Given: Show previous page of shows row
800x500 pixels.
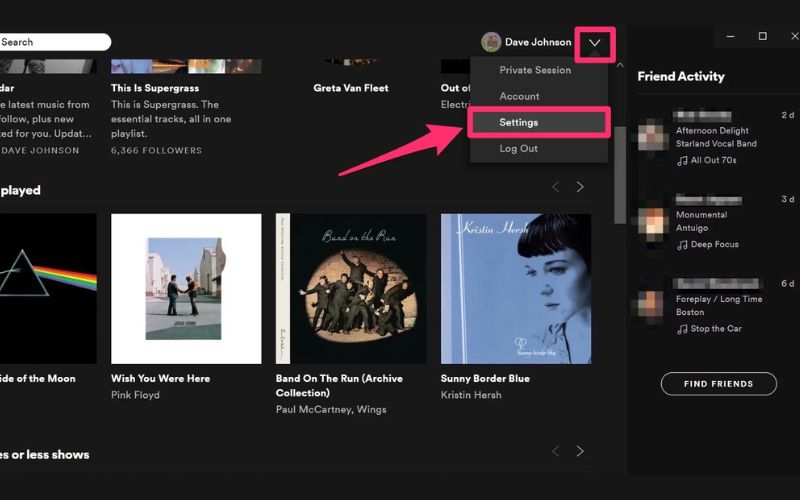Looking at the screenshot, I should tap(556, 451).
